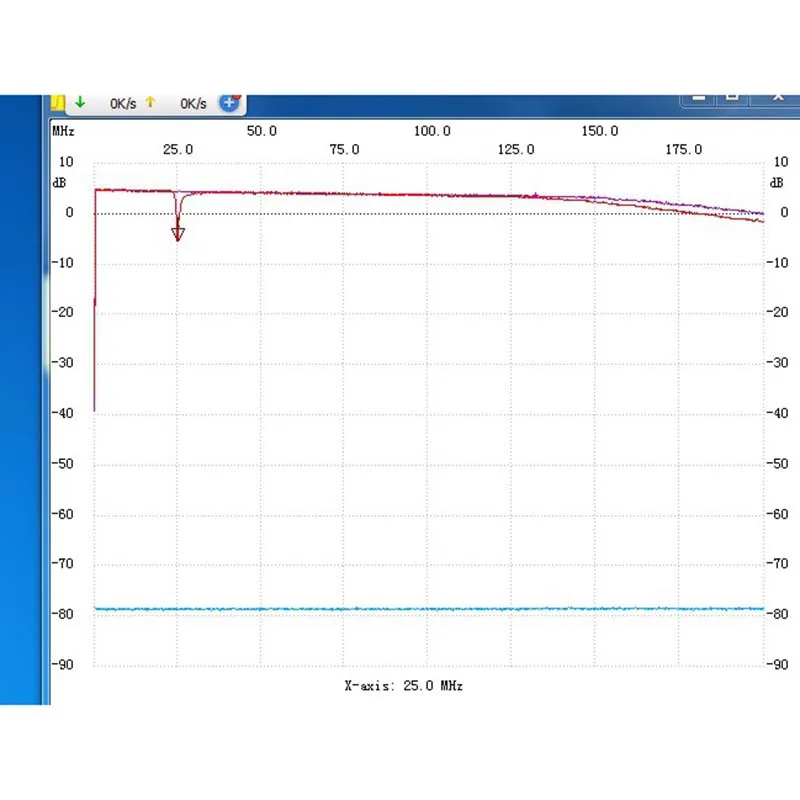The height and width of the screenshot is (800, 800).
Task: Click the blue plus accelerator icon
Action: pyautogui.click(x=230, y=103)
